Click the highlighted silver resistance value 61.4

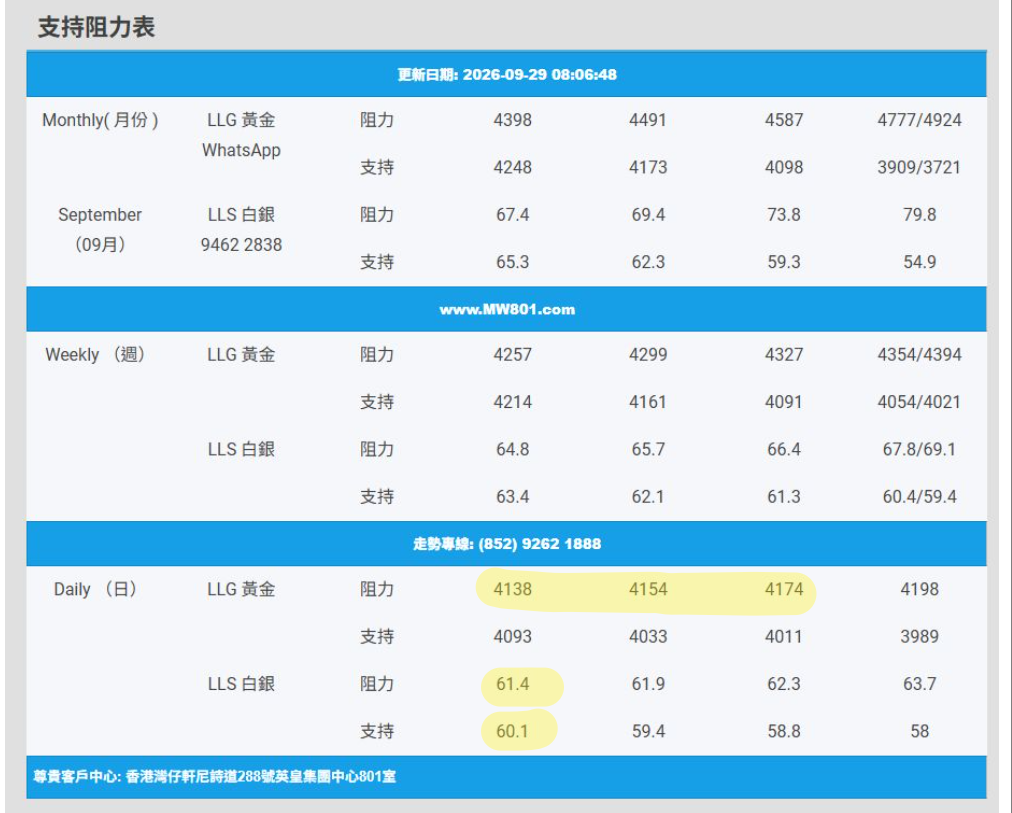(x=512, y=685)
